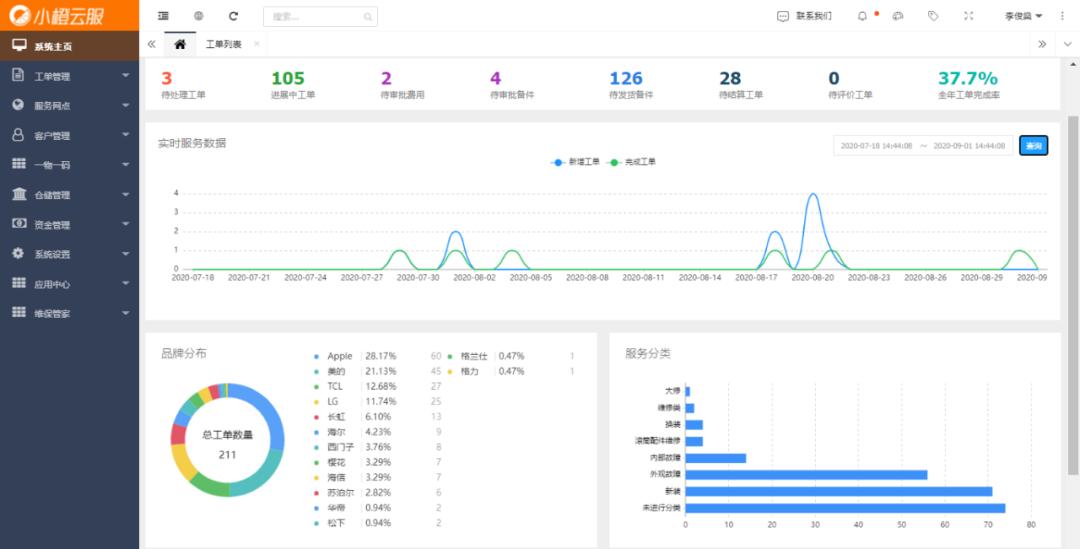Expand 服务网点 submenu arrow
Image resolution: width=1080 pixels, height=549 pixels.
coord(125,105)
